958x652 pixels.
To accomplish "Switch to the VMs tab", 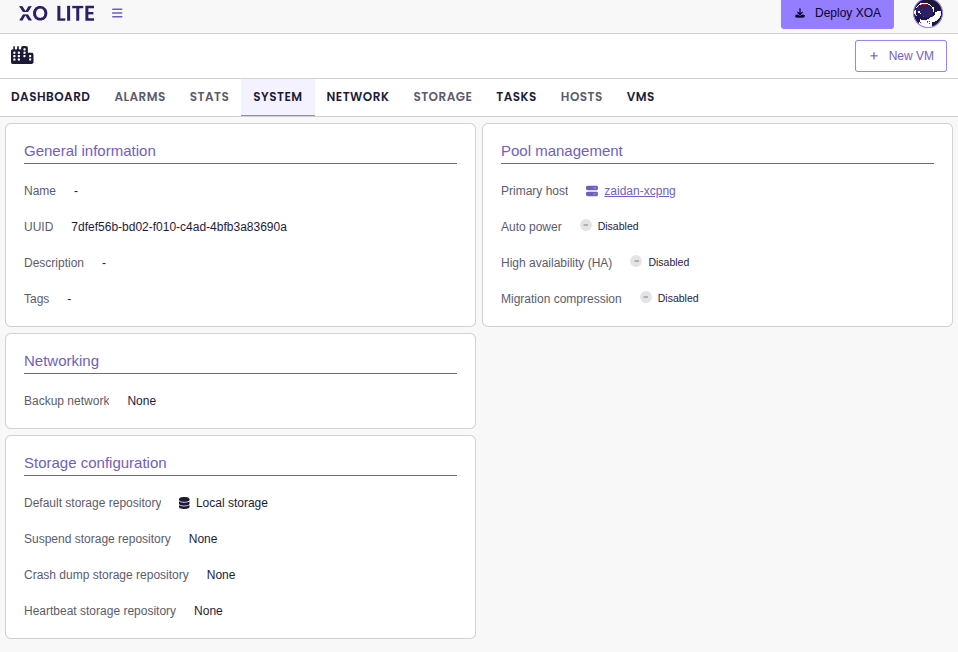I will pyautogui.click(x=640, y=97).
